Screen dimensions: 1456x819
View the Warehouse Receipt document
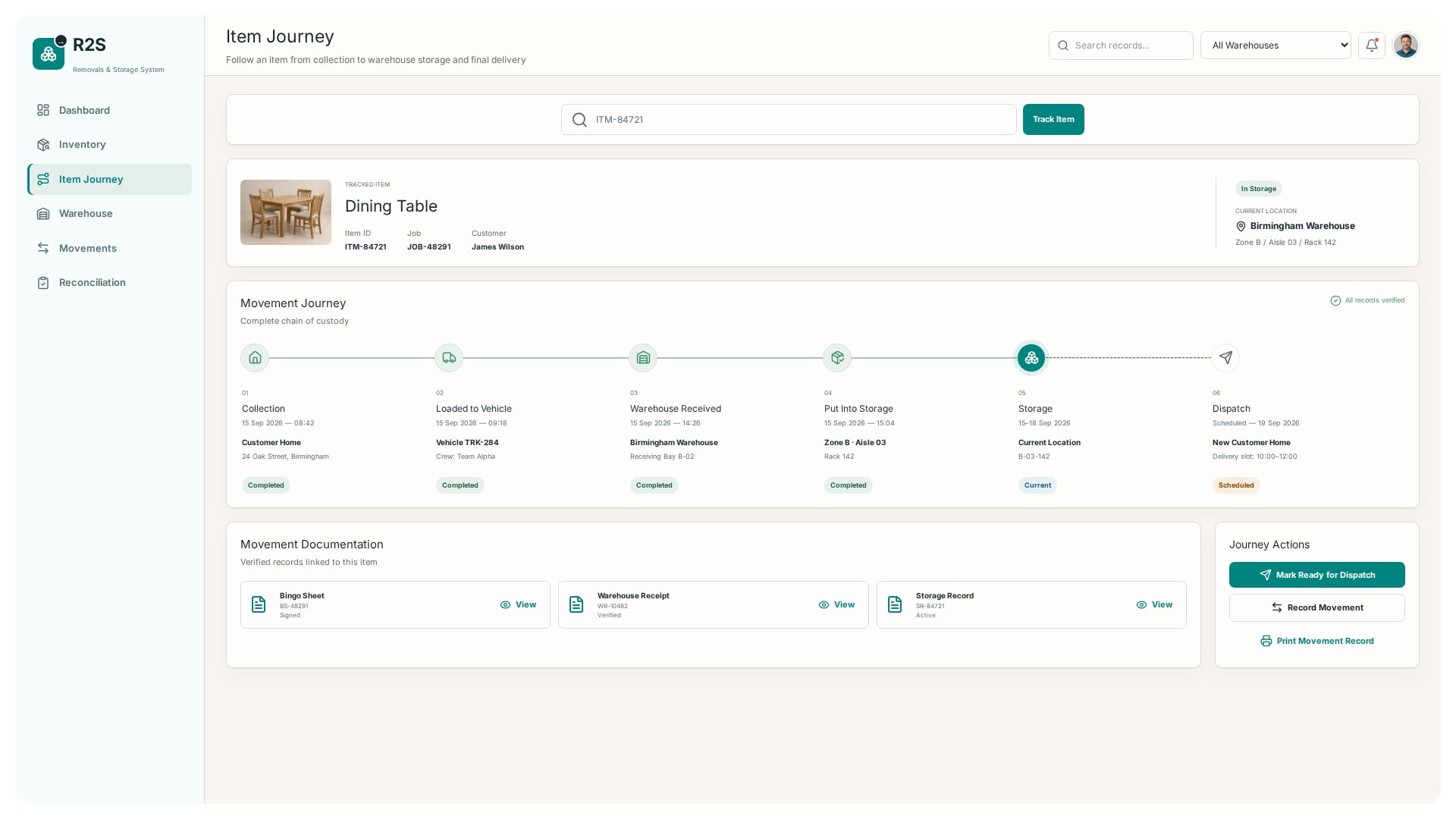coord(836,604)
